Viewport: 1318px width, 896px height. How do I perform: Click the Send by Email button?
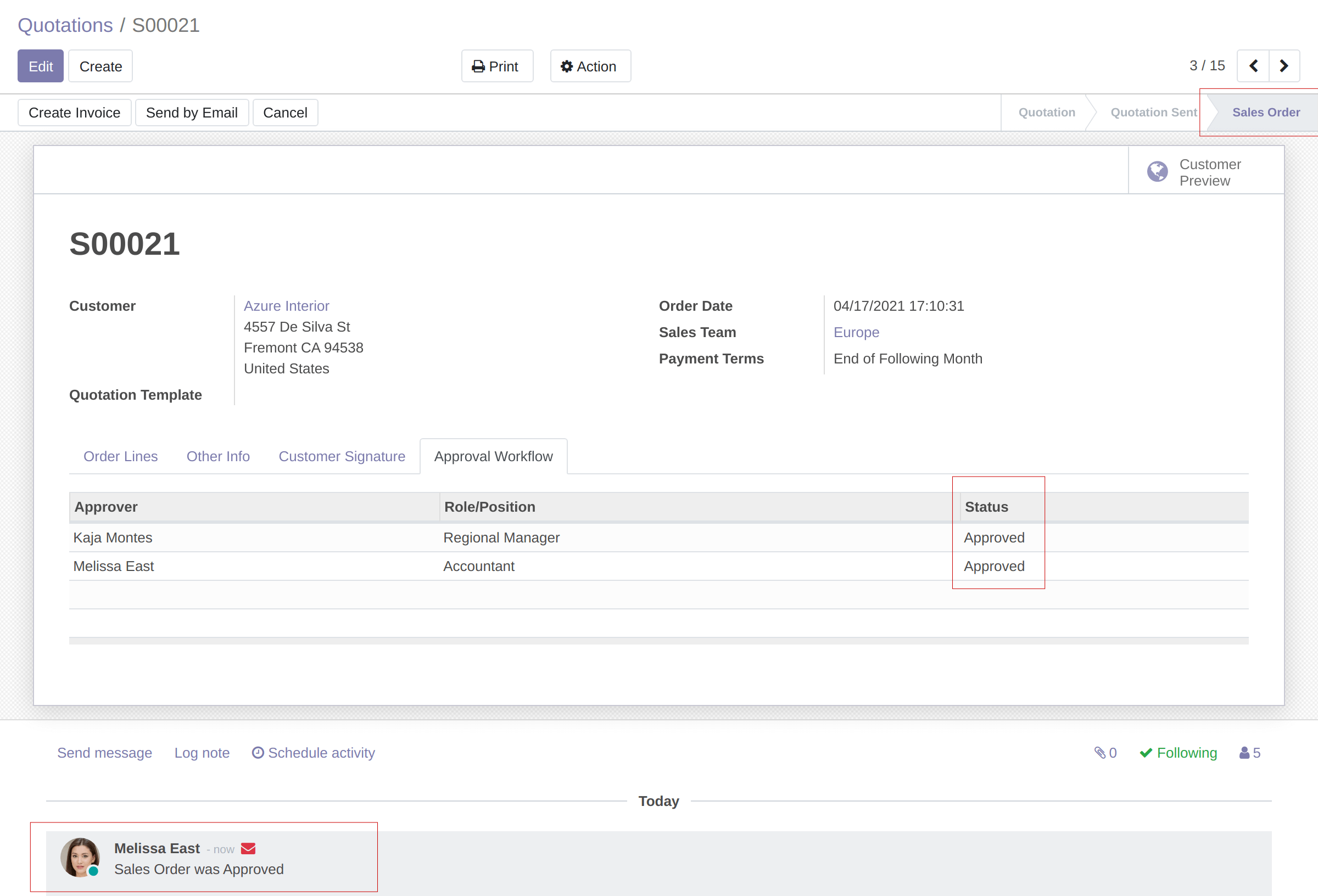pos(192,113)
